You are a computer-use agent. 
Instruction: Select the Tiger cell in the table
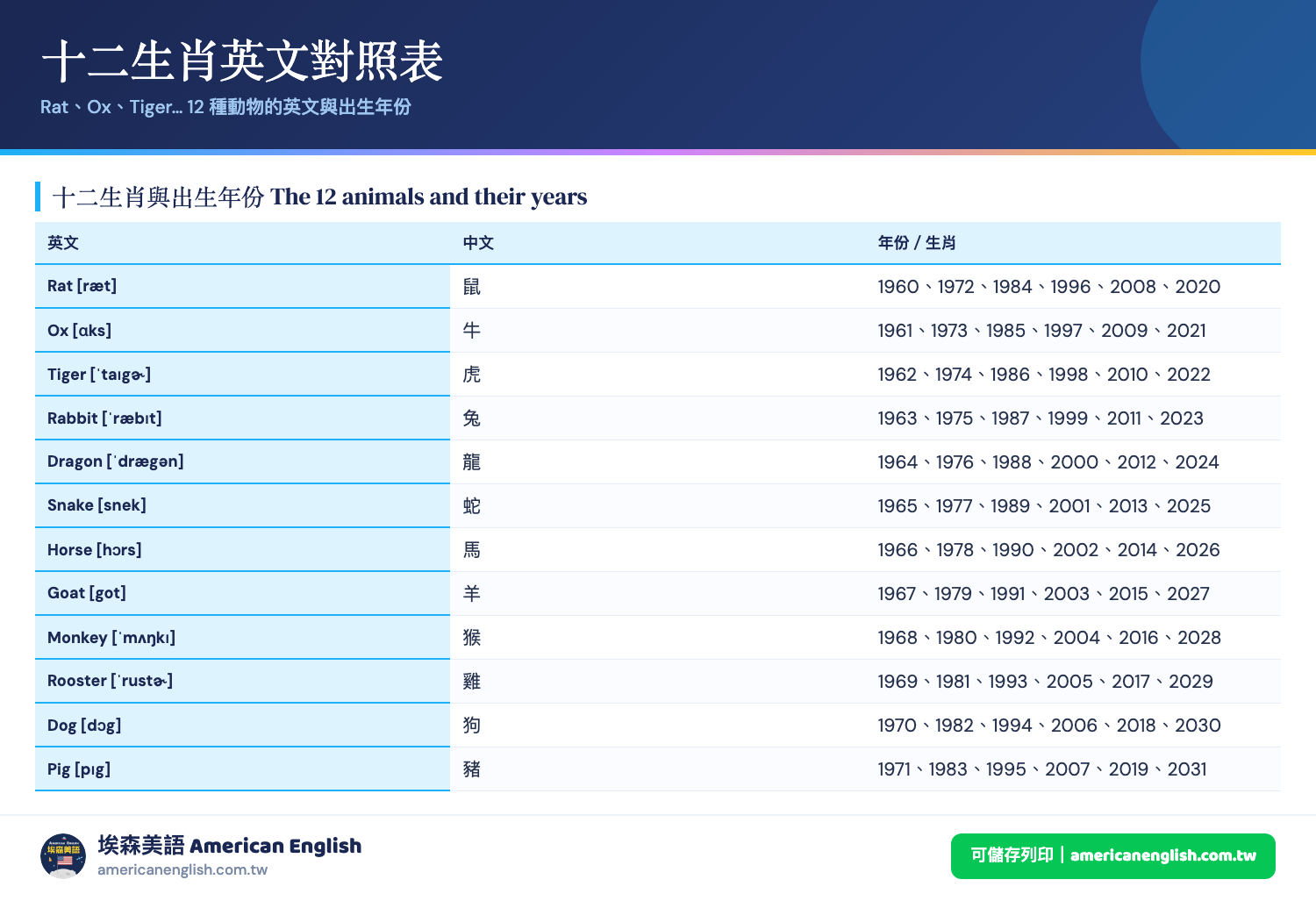click(242, 375)
